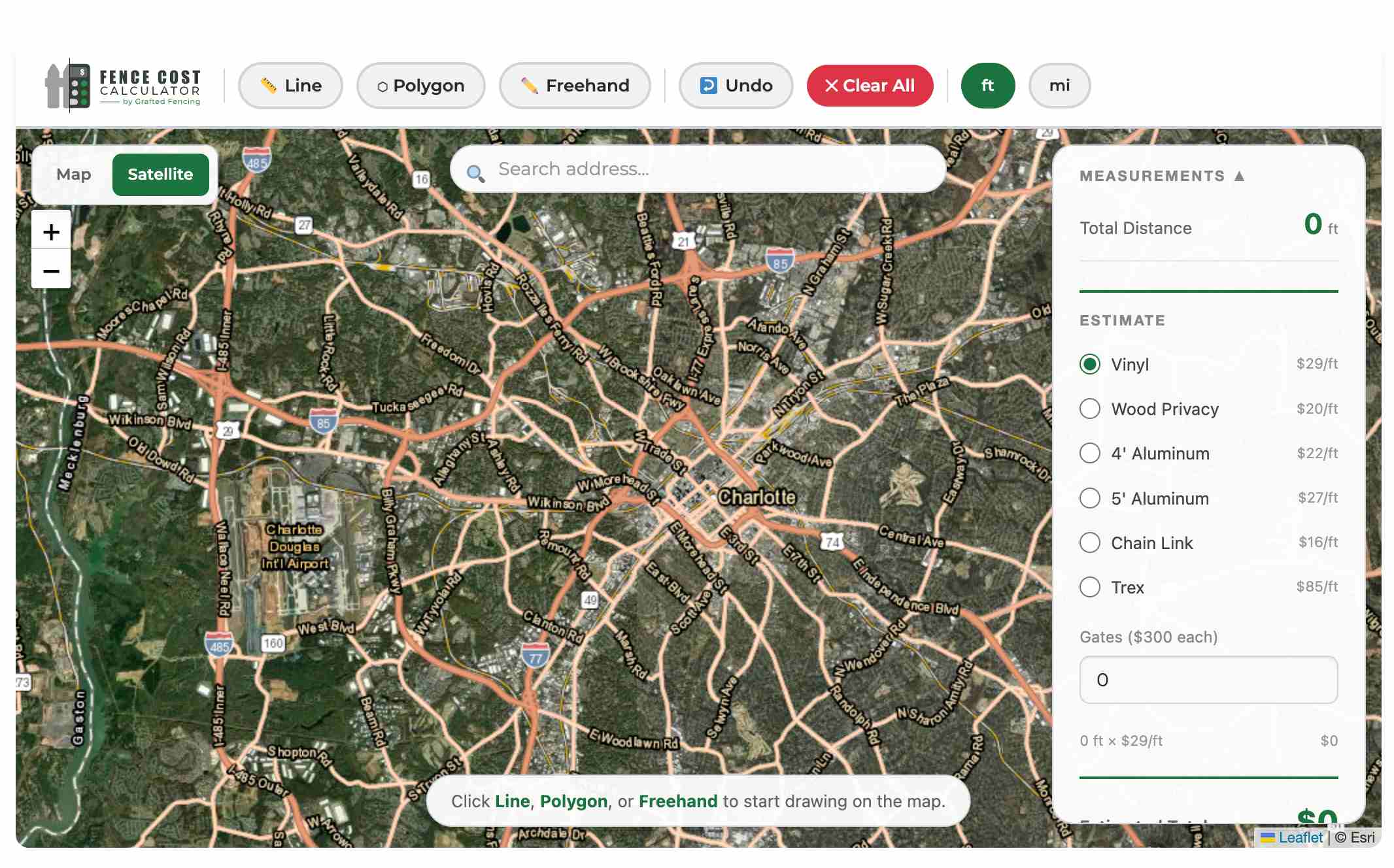Choose Wood Privacy fence type
1394x868 pixels.
(1208, 409)
